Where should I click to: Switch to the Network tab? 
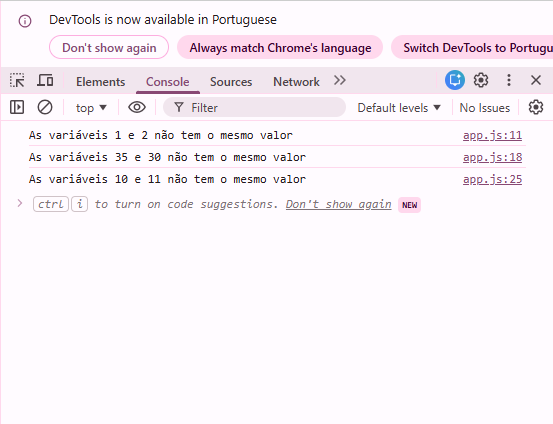[x=296, y=82]
